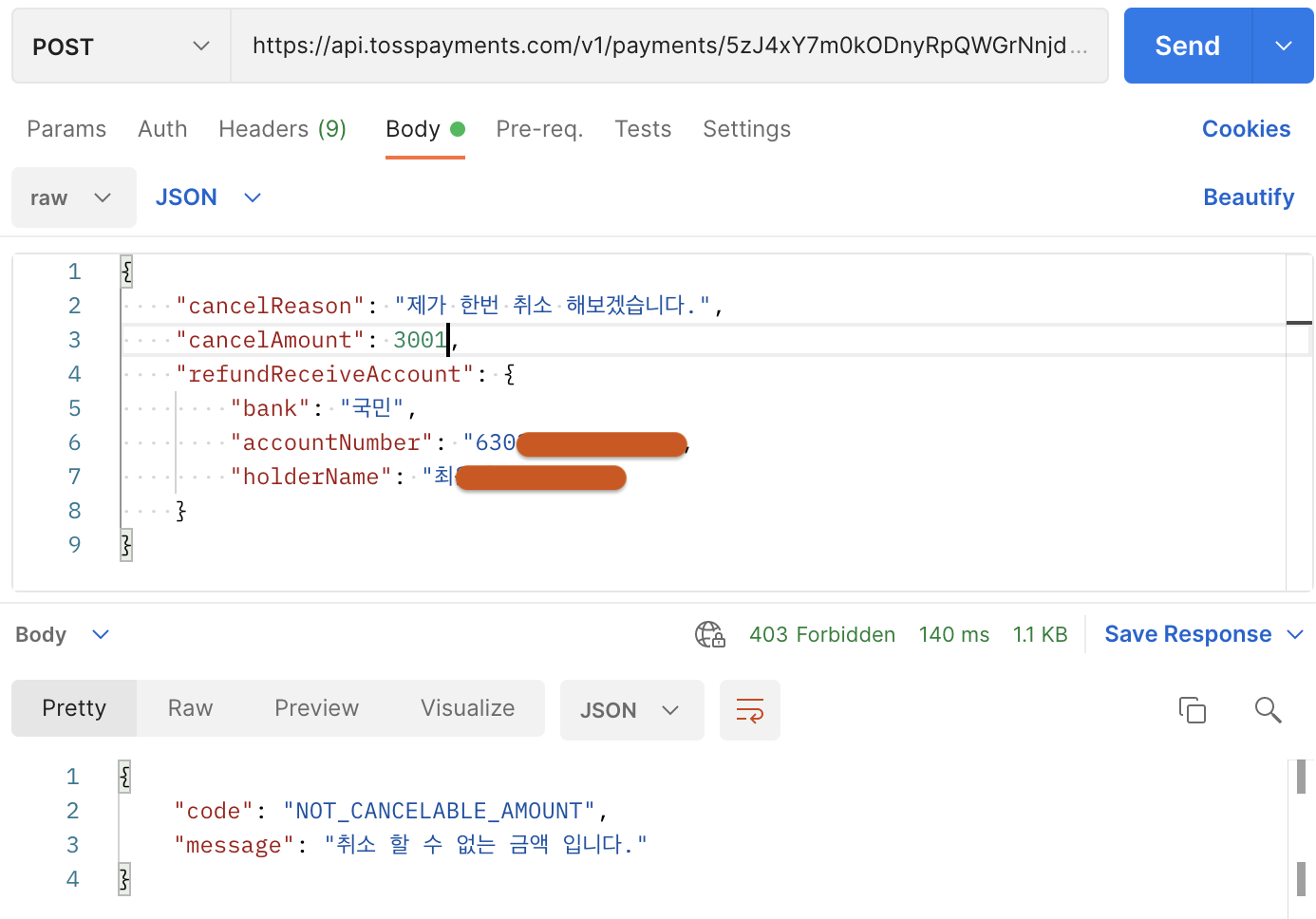The width and height of the screenshot is (1316, 919).
Task: Select the Visualize response view
Action: [467, 708]
